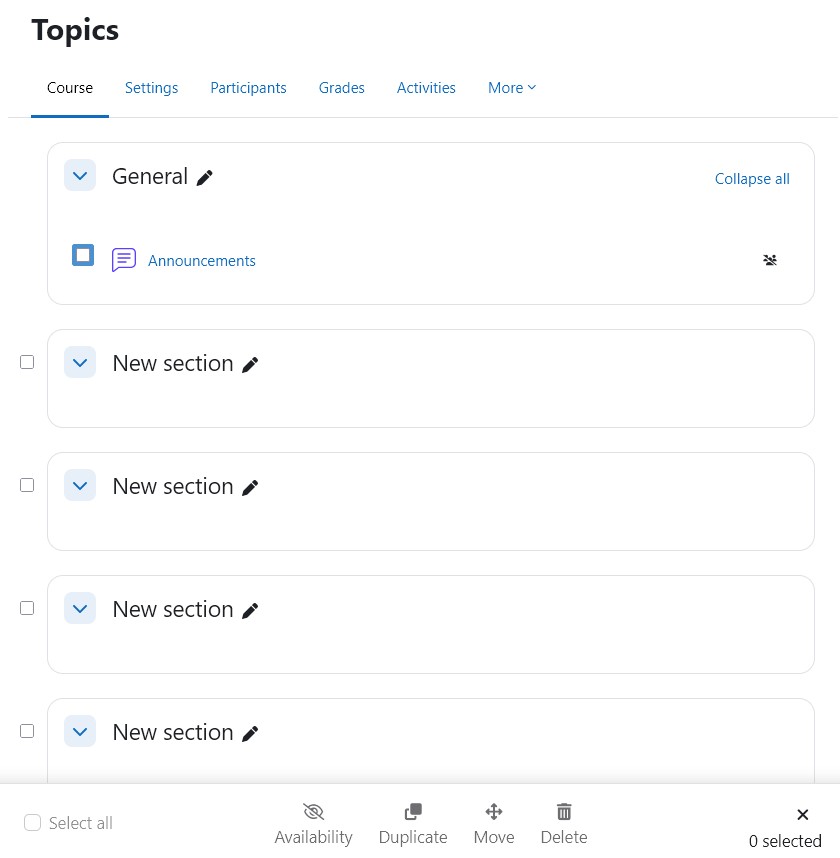Open the Announcements forum link
Viewport: 840px width, 858px height.
click(x=202, y=261)
